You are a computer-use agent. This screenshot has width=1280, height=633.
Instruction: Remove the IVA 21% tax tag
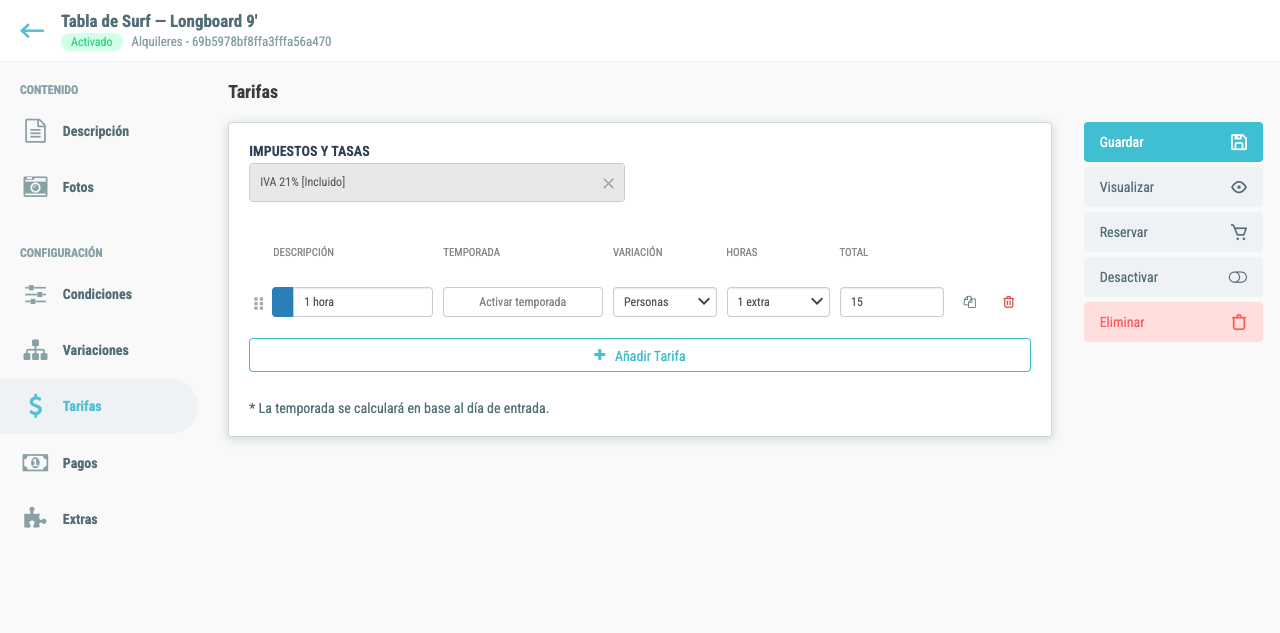click(x=608, y=183)
